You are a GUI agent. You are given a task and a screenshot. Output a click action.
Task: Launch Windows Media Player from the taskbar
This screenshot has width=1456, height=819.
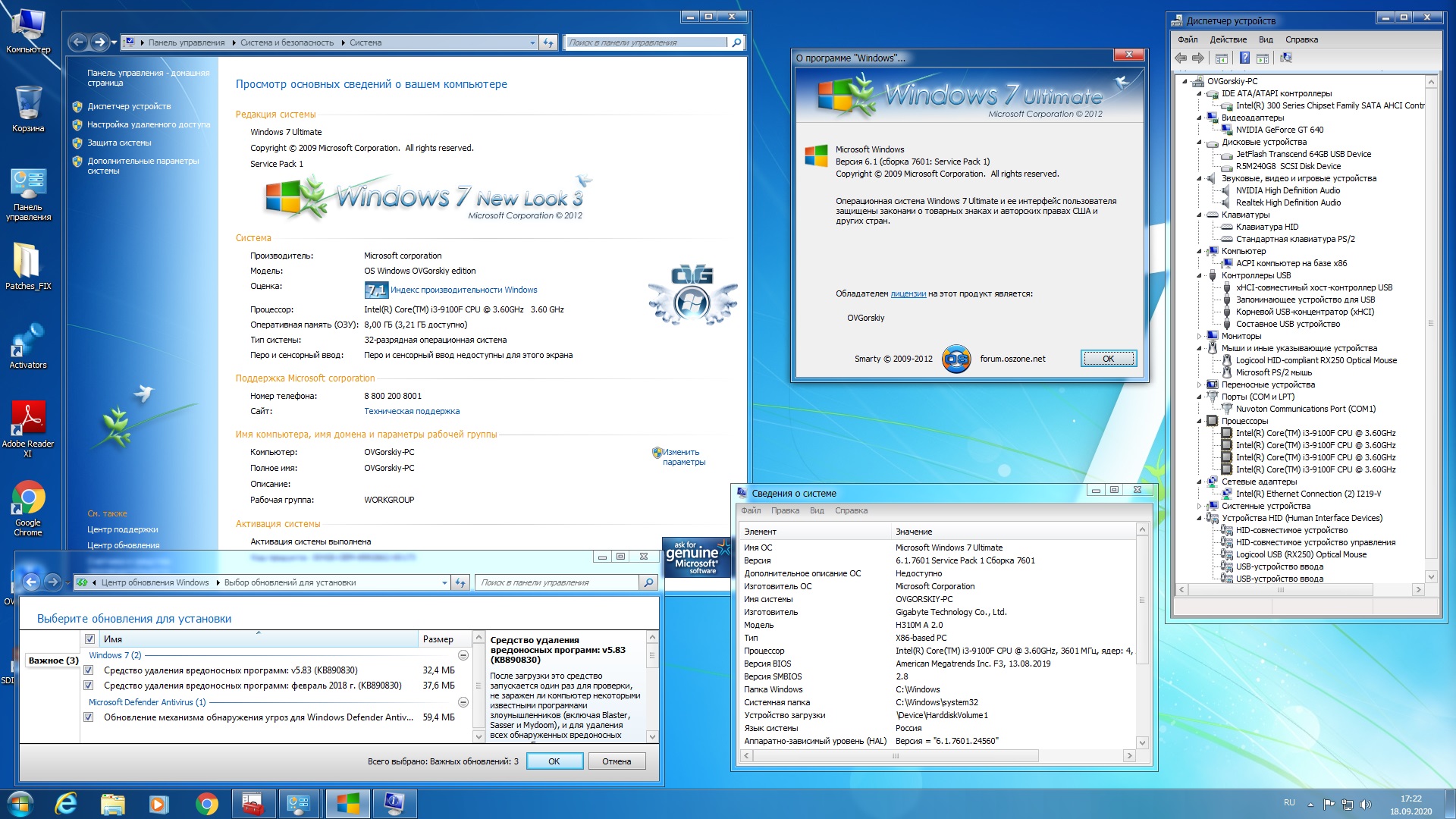click(158, 804)
